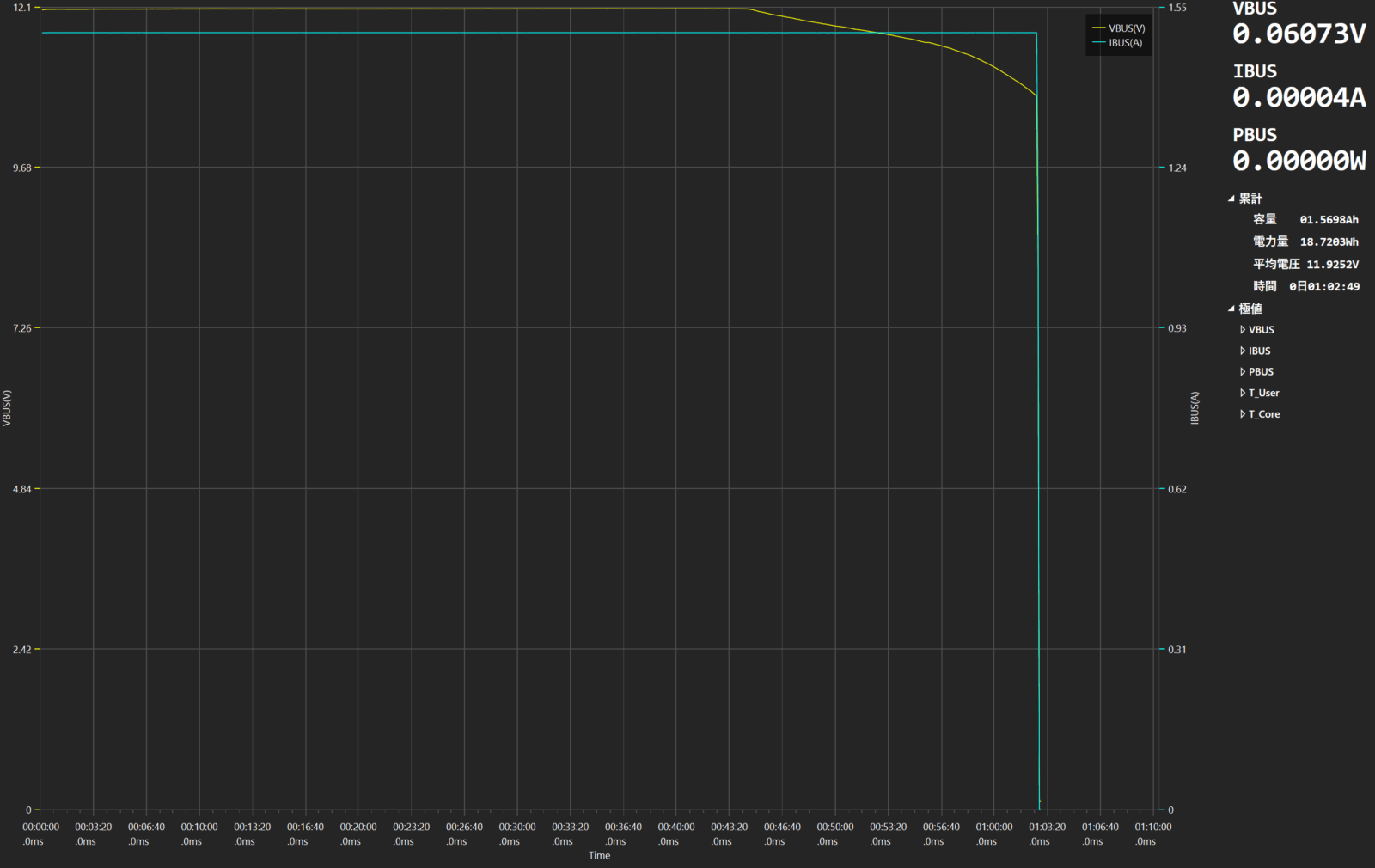Select the large 0.06073V voltage reading
Image resolution: width=1375 pixels, height=868 pixels.
(1299, 34)
